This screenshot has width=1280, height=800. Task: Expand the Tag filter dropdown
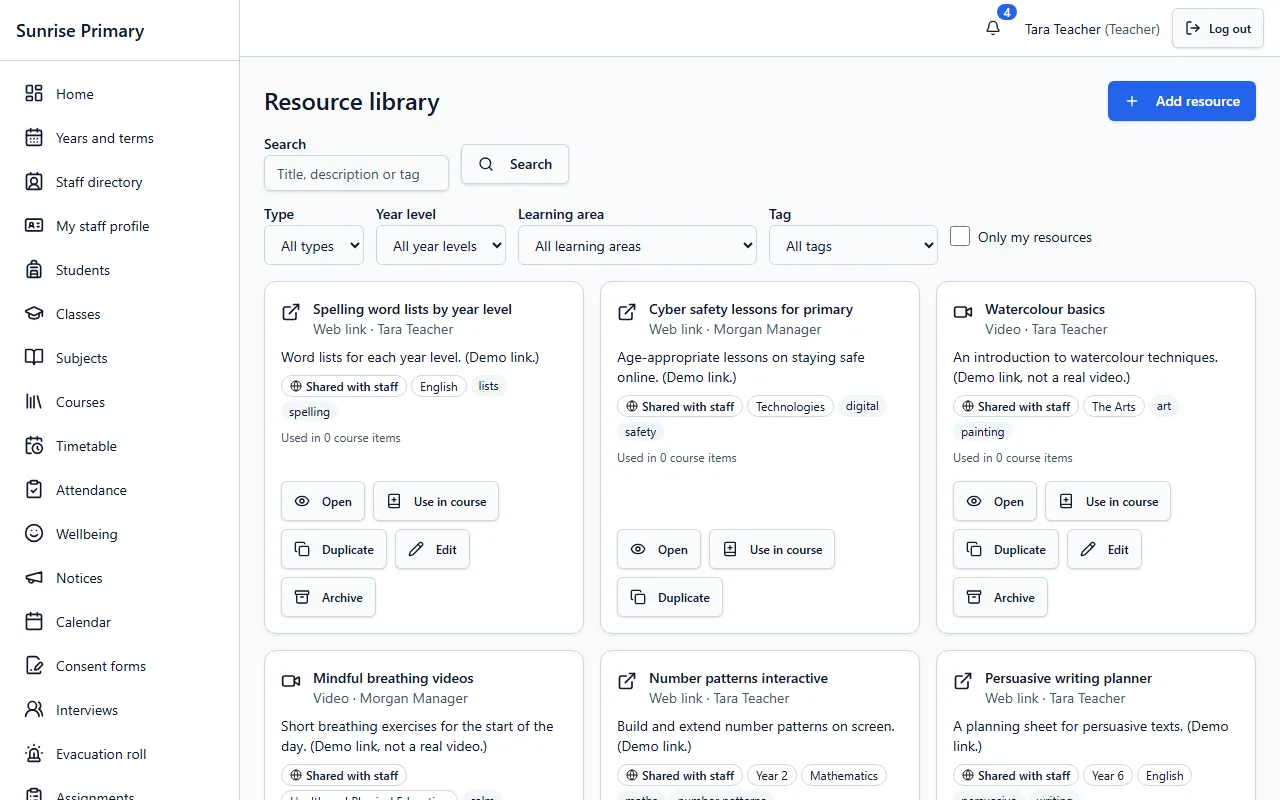pos(853,245)
